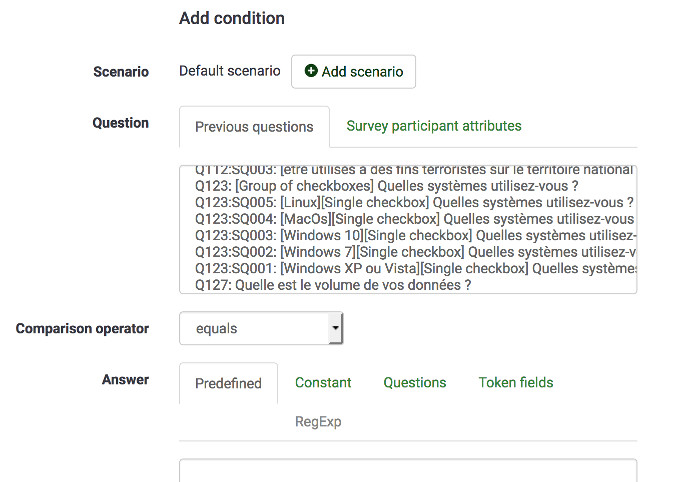Select the Predefined answer tab
674x482 pixels.
click(x=228, y=383)
